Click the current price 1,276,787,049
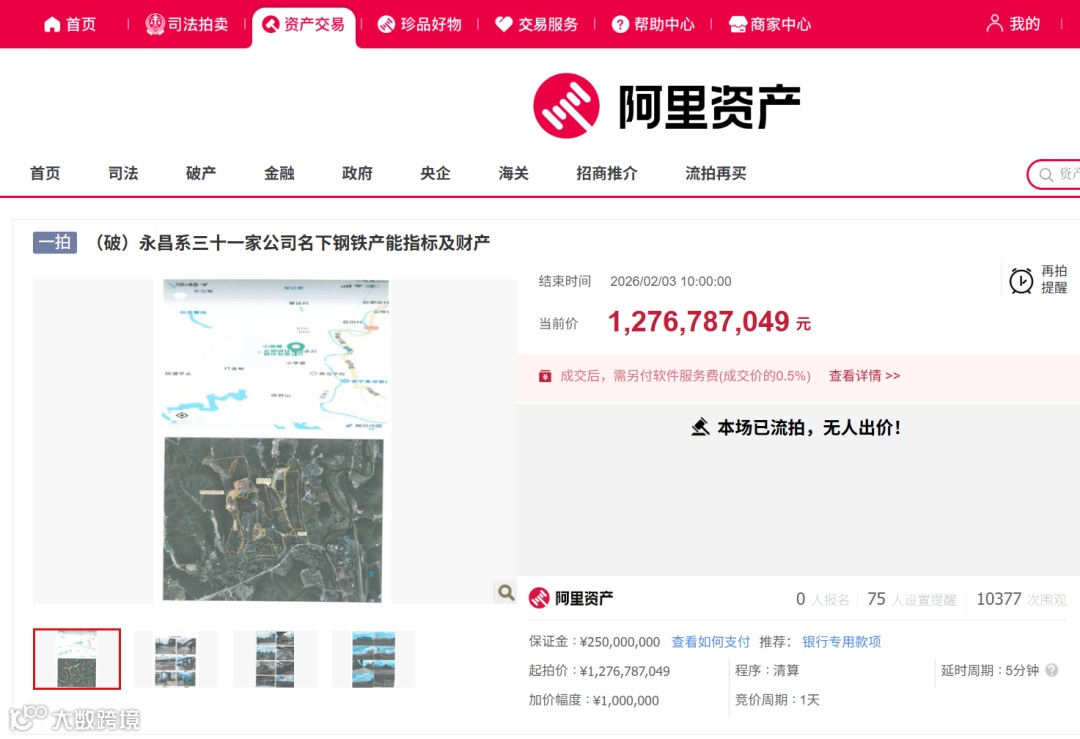This screenshot has width=1080, height=739. (698, 322)
